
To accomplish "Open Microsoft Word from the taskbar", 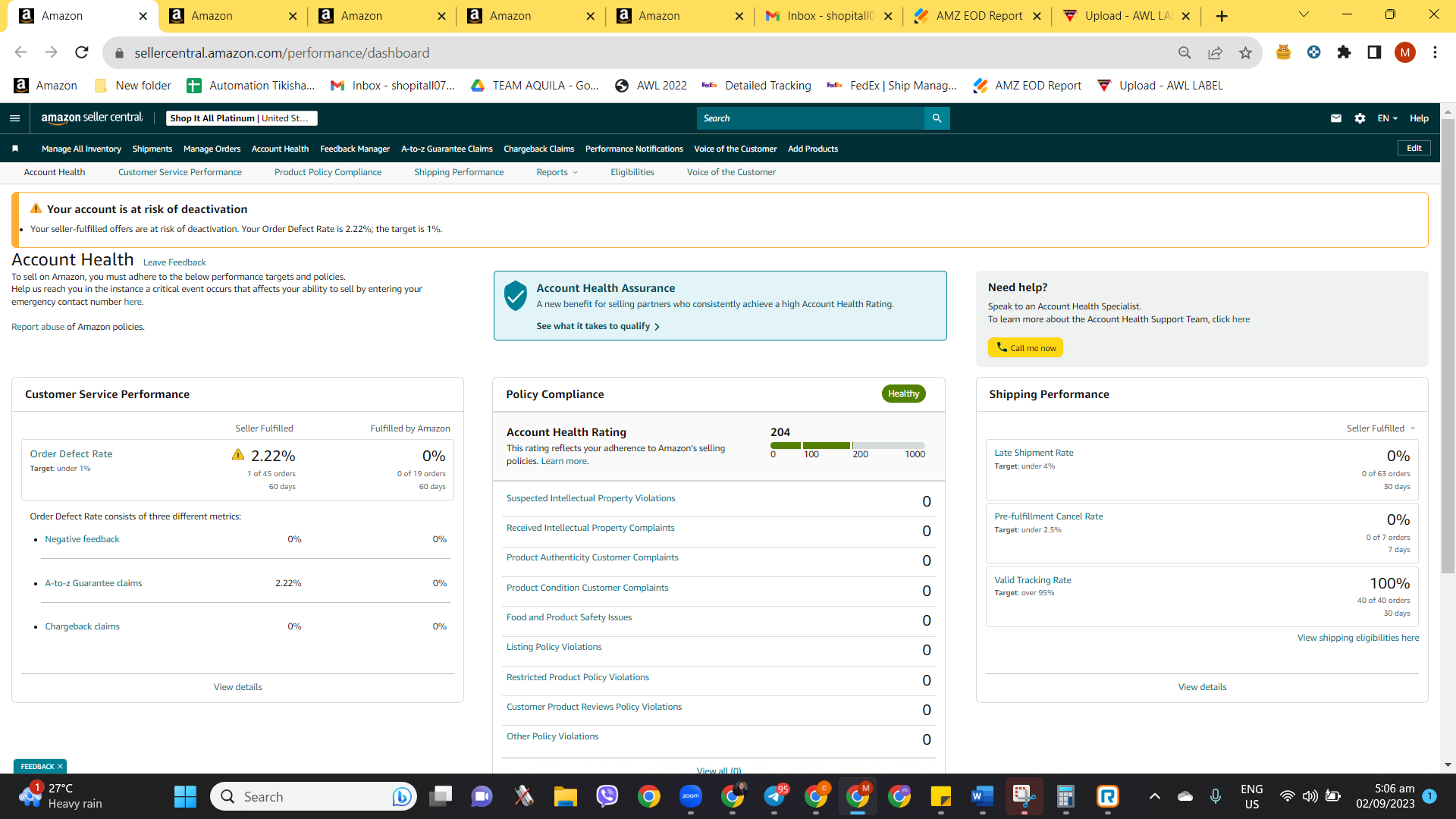I will (982, 796).
